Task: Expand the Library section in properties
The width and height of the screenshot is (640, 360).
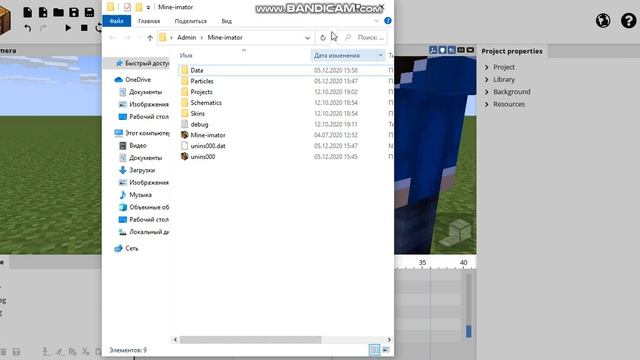Action: pos(487,80)
